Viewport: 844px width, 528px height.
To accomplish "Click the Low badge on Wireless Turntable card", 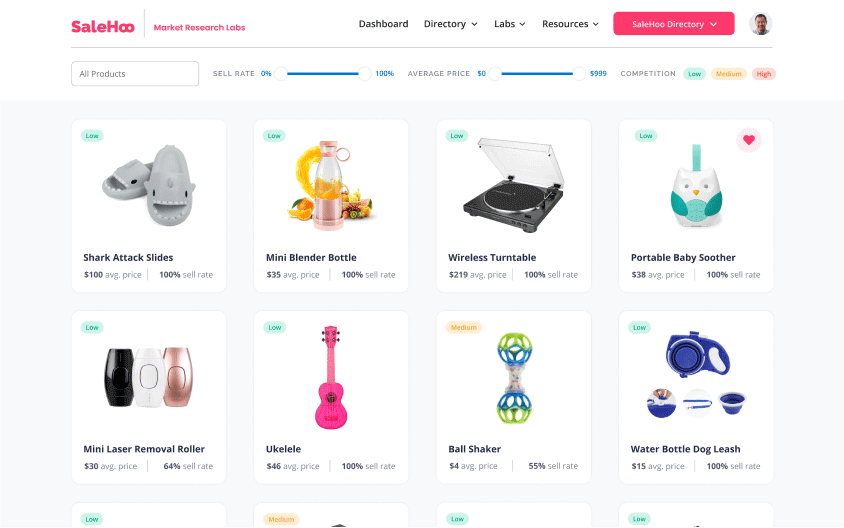I will coord(457,136).
